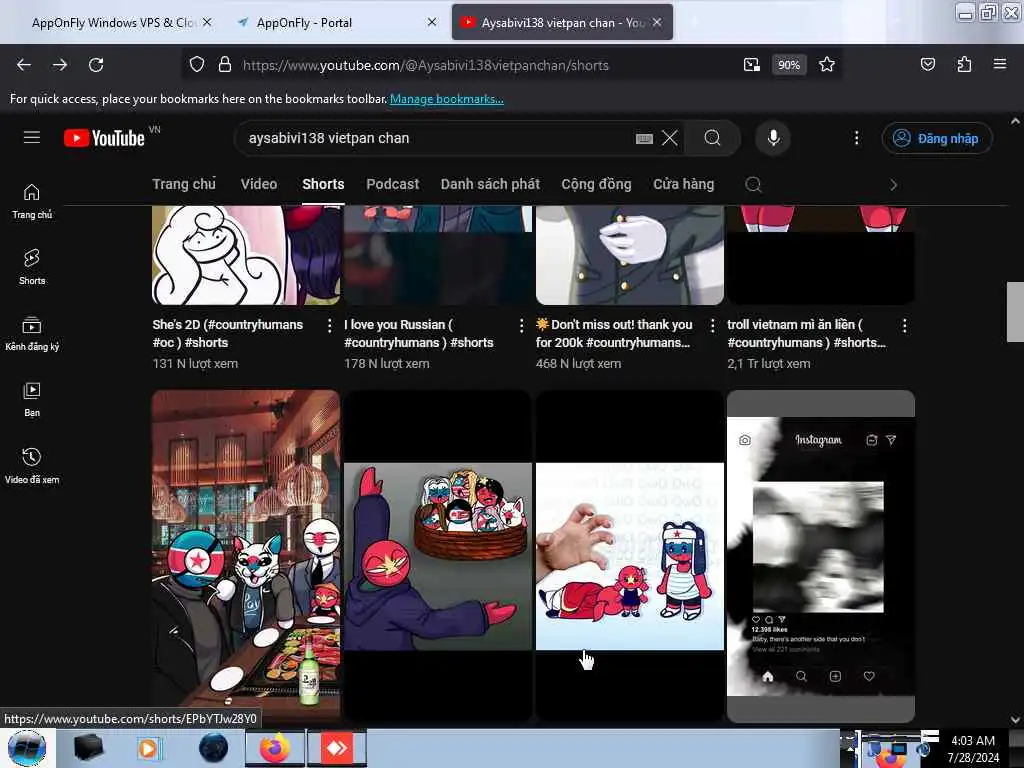Go to Trang chủ in the sidebar
This screenshot has width=1024, height=768.
click(x=32, y=201)
